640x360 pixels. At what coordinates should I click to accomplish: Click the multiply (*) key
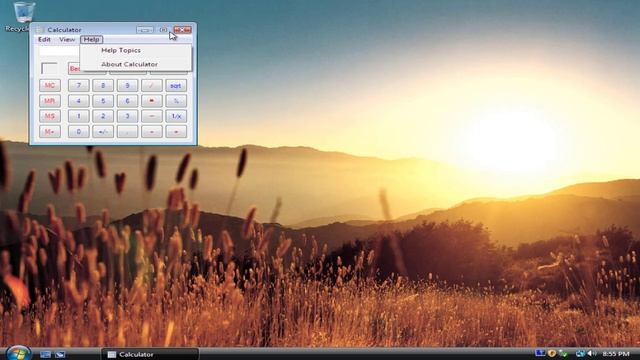click(151, 101)
